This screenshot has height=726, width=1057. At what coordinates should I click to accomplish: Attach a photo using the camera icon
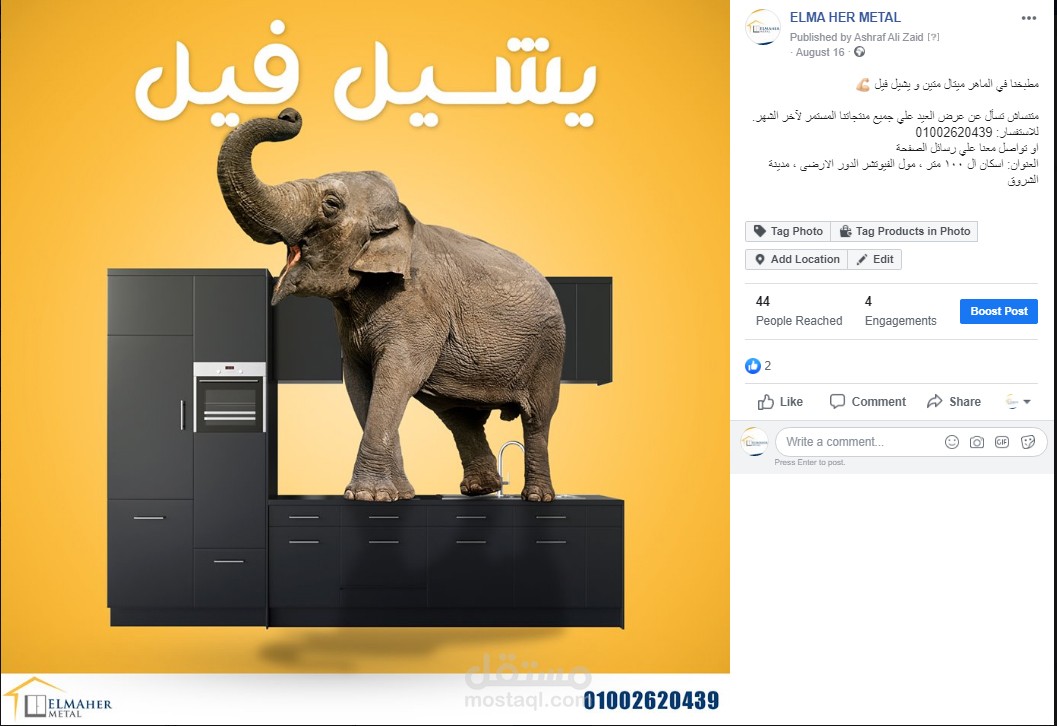(x=977, y=442)
